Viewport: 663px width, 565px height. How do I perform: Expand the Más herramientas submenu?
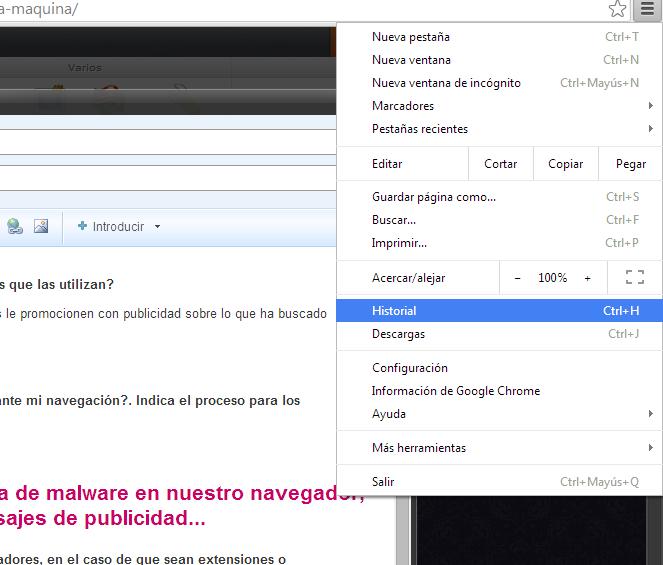[499, 447]
